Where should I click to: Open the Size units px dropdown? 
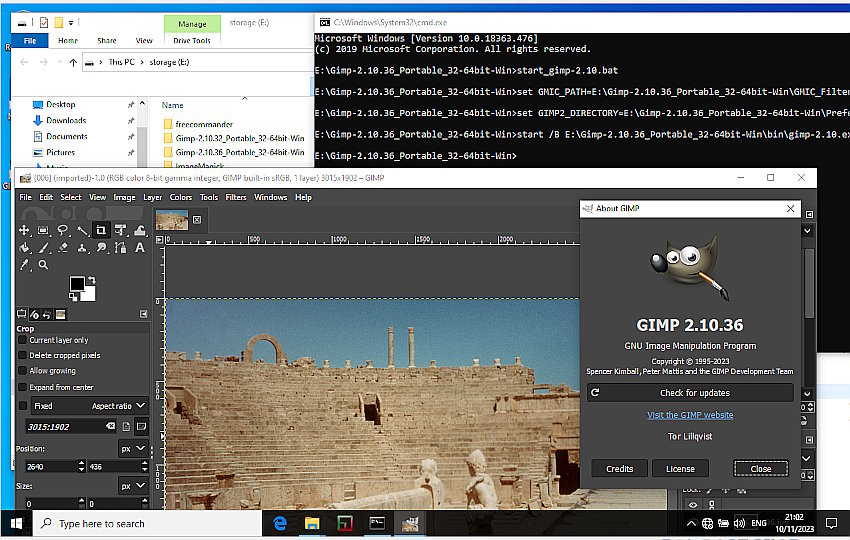click(132, 486)
